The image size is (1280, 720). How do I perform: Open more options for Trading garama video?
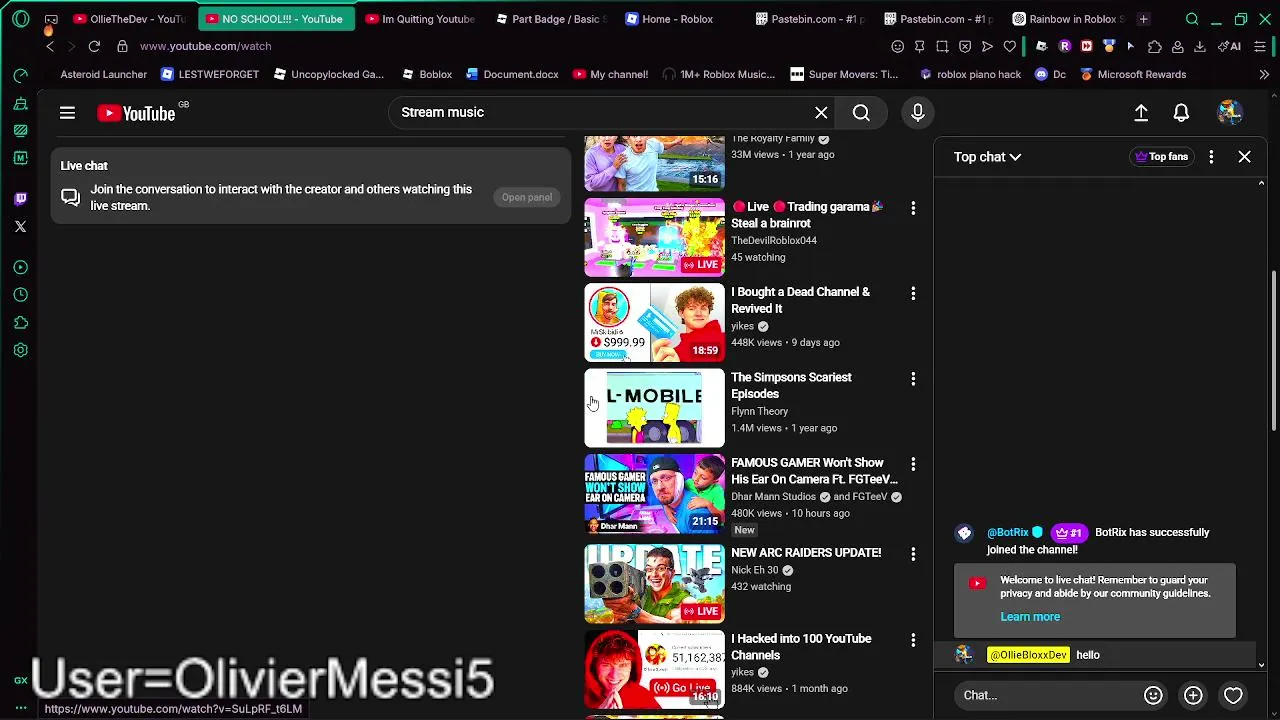(x=913, y=208)
